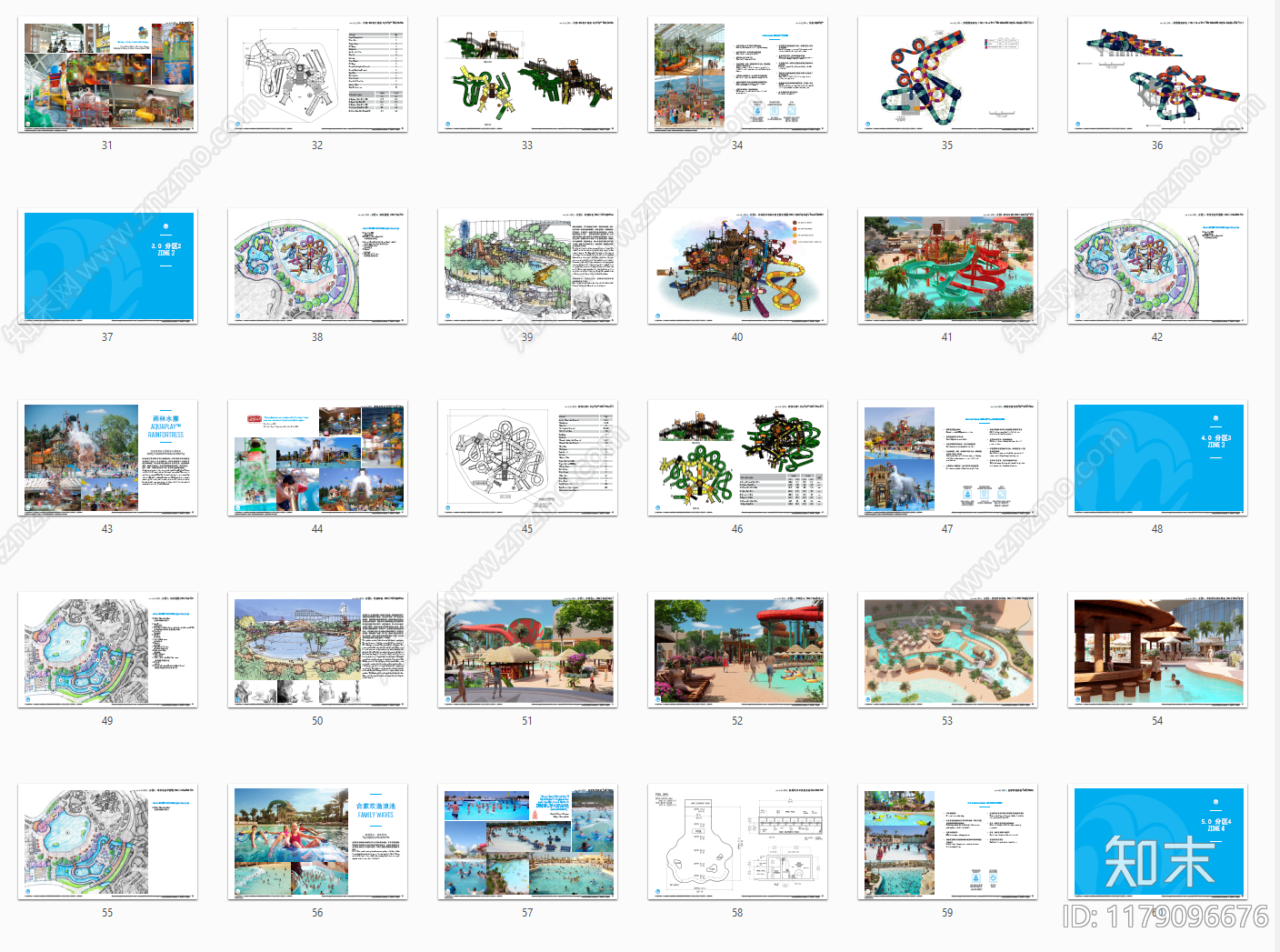Open page thumbnail 35 slide layout
Viewport: 1280px width, 952px height.
(x=947, y=75)
